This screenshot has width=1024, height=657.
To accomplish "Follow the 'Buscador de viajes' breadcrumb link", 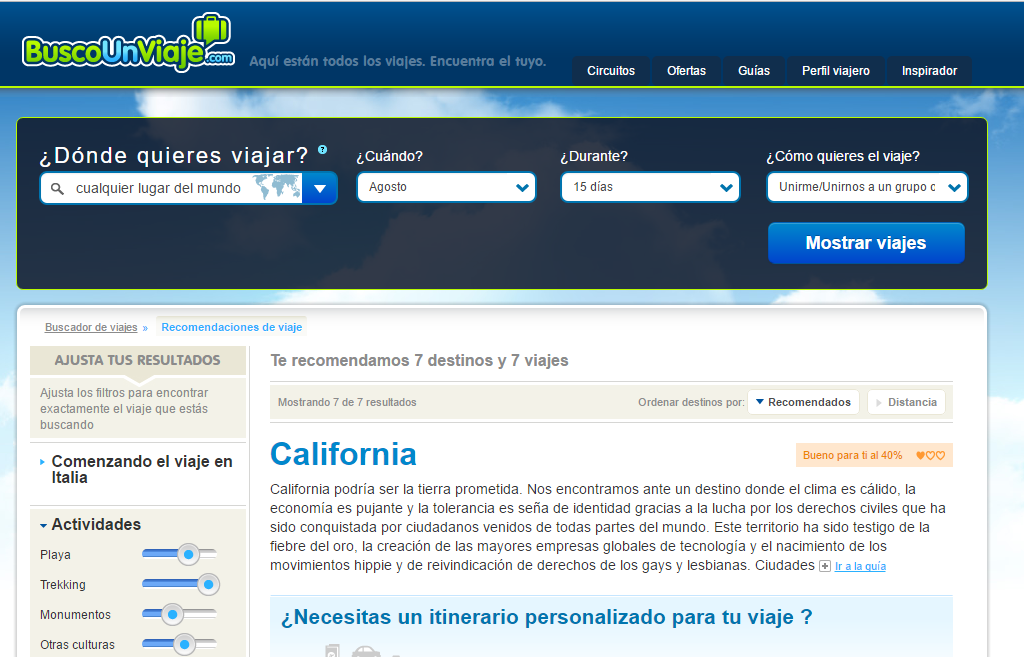I will 91,327.
